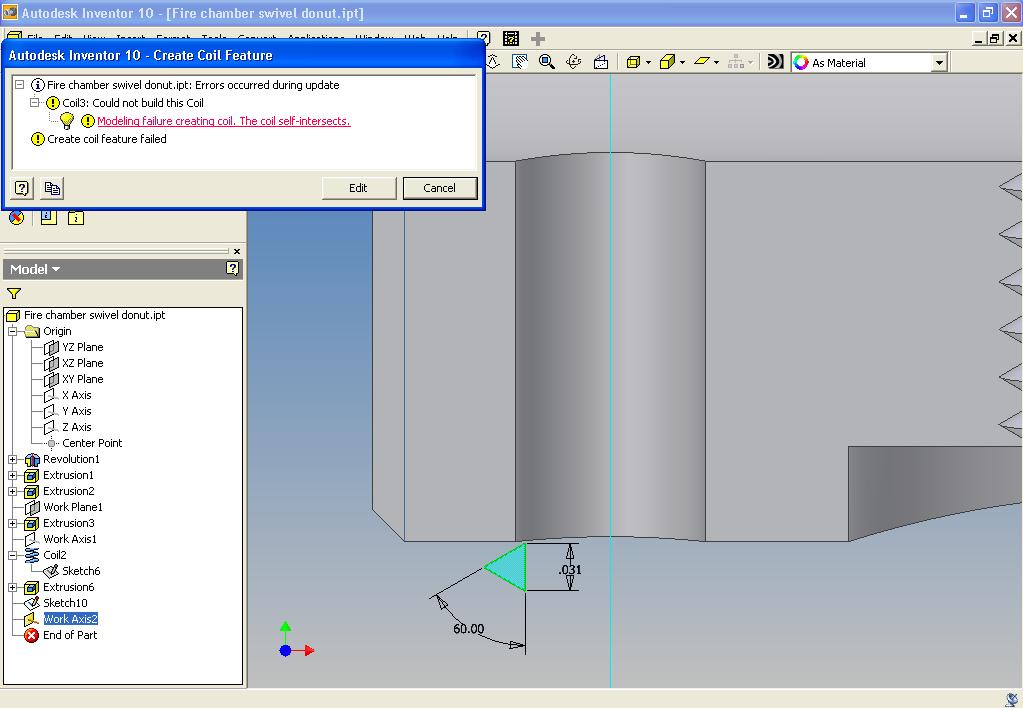Click the zoom-all icon left of pan
1023x708 pixels.
[493, 62]
